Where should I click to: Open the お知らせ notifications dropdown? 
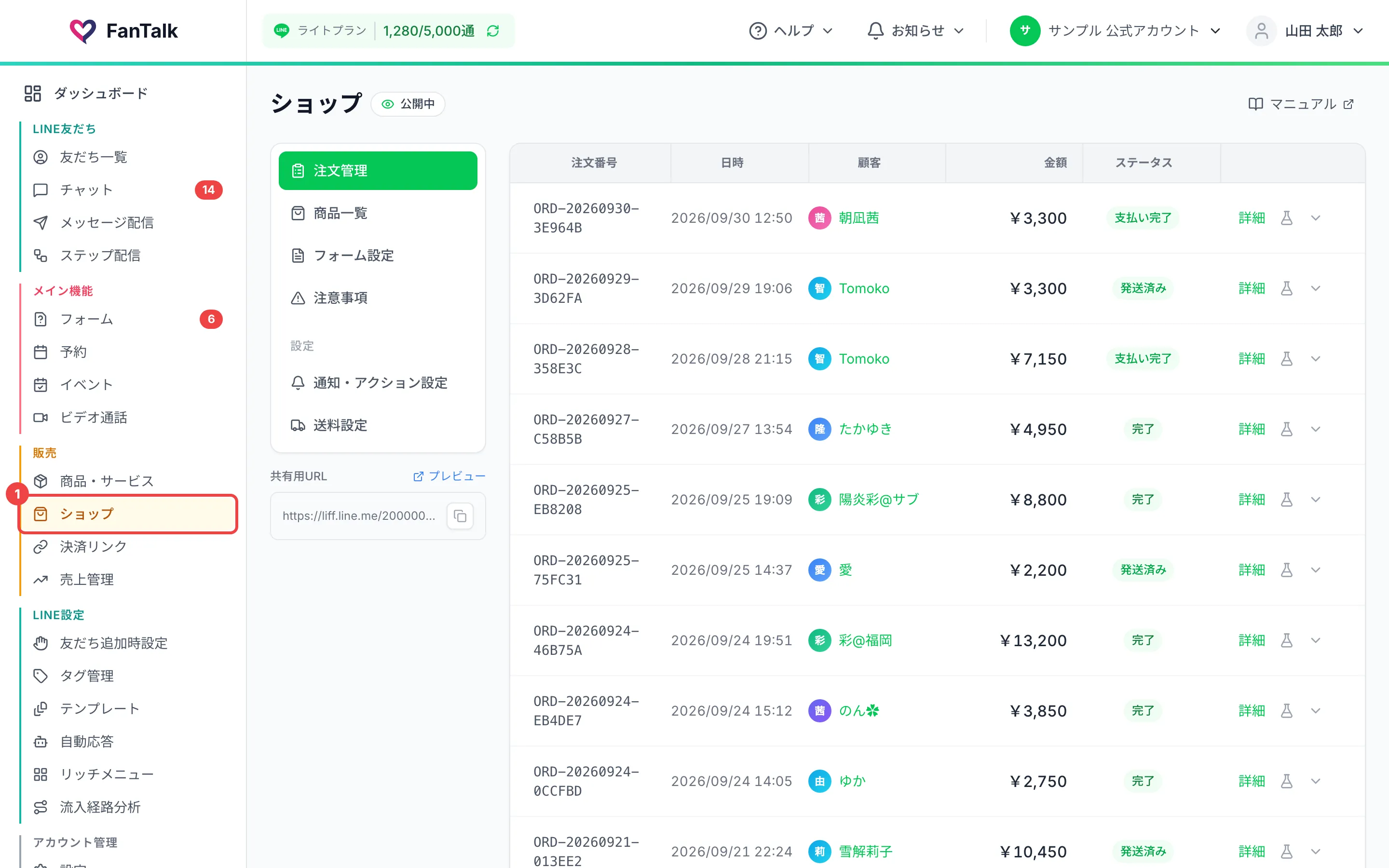click(915, 31)
